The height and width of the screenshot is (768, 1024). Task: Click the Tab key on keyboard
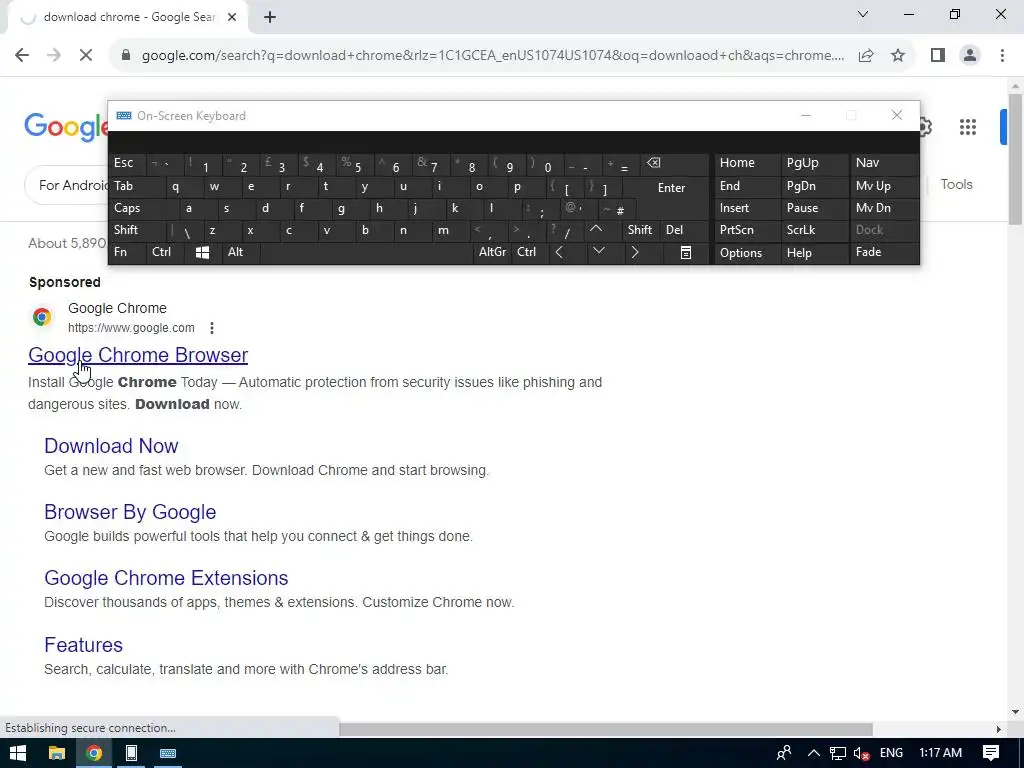(138, 186)
